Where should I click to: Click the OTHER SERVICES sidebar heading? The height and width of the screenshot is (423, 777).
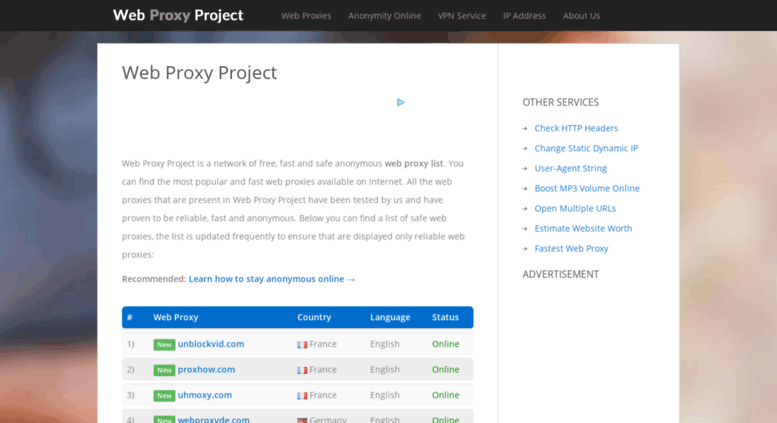tap(560, 102)
